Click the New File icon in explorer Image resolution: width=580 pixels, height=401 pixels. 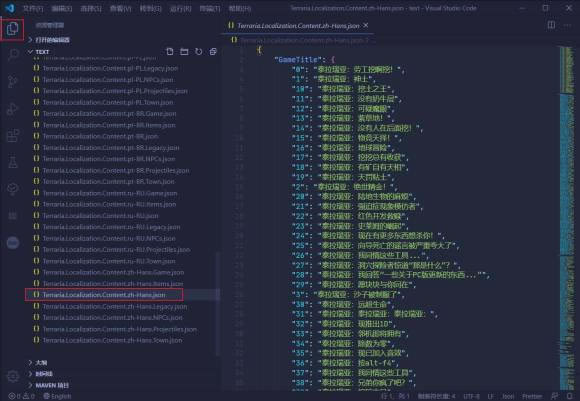[x=170, y=51]
